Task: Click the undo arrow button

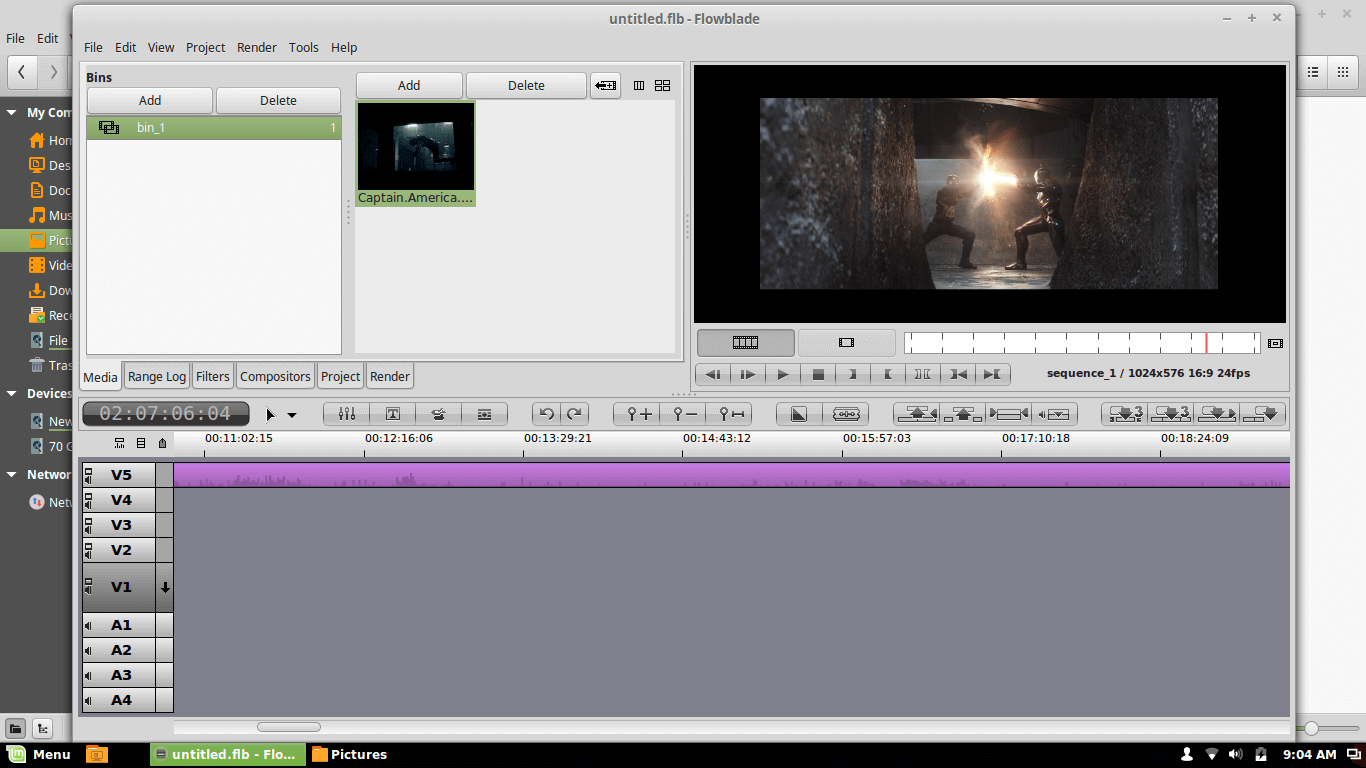Action: [x=546, y=414]
